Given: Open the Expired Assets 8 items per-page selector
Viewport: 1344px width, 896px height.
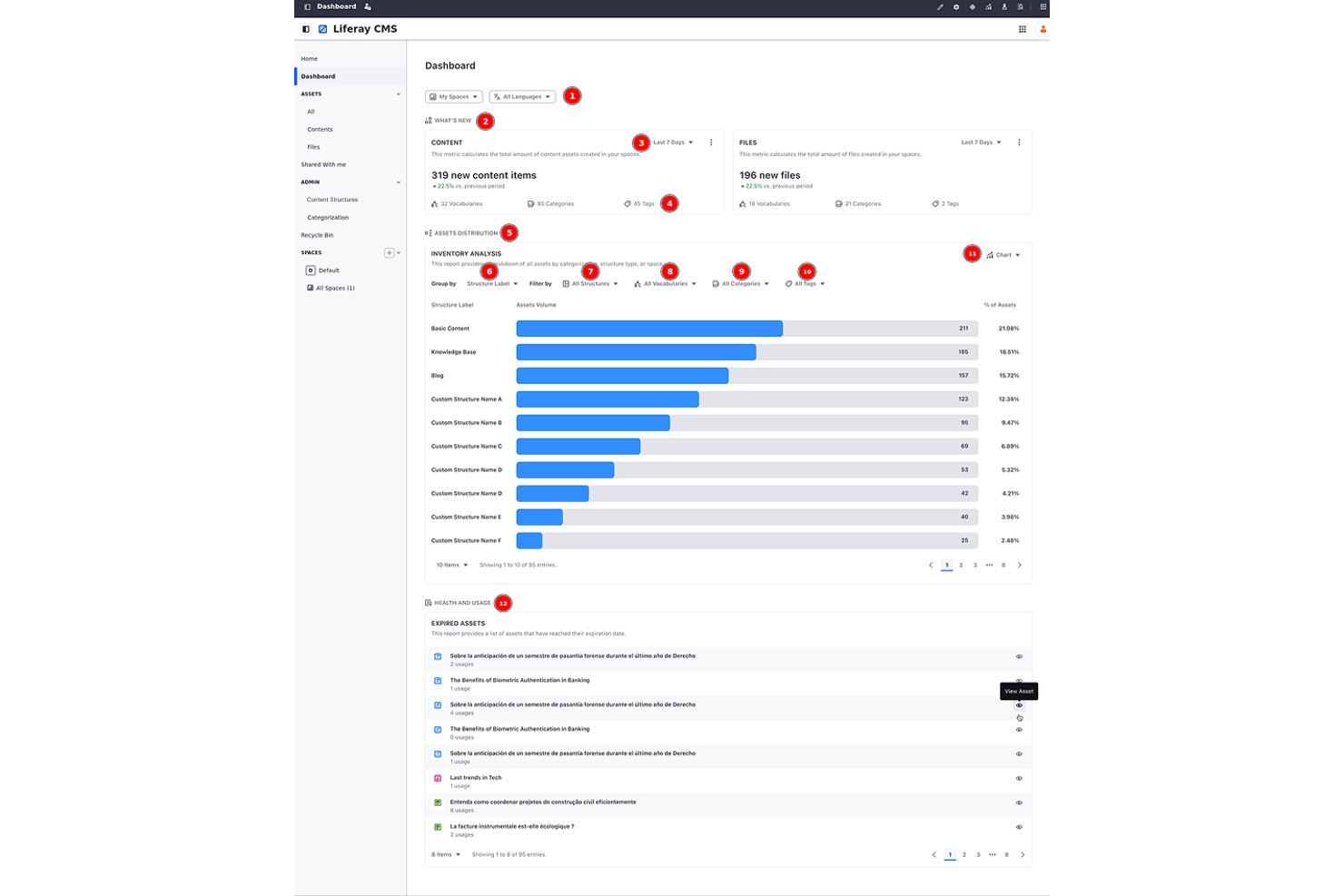Looking at the screenshot, I should (446, 855).
